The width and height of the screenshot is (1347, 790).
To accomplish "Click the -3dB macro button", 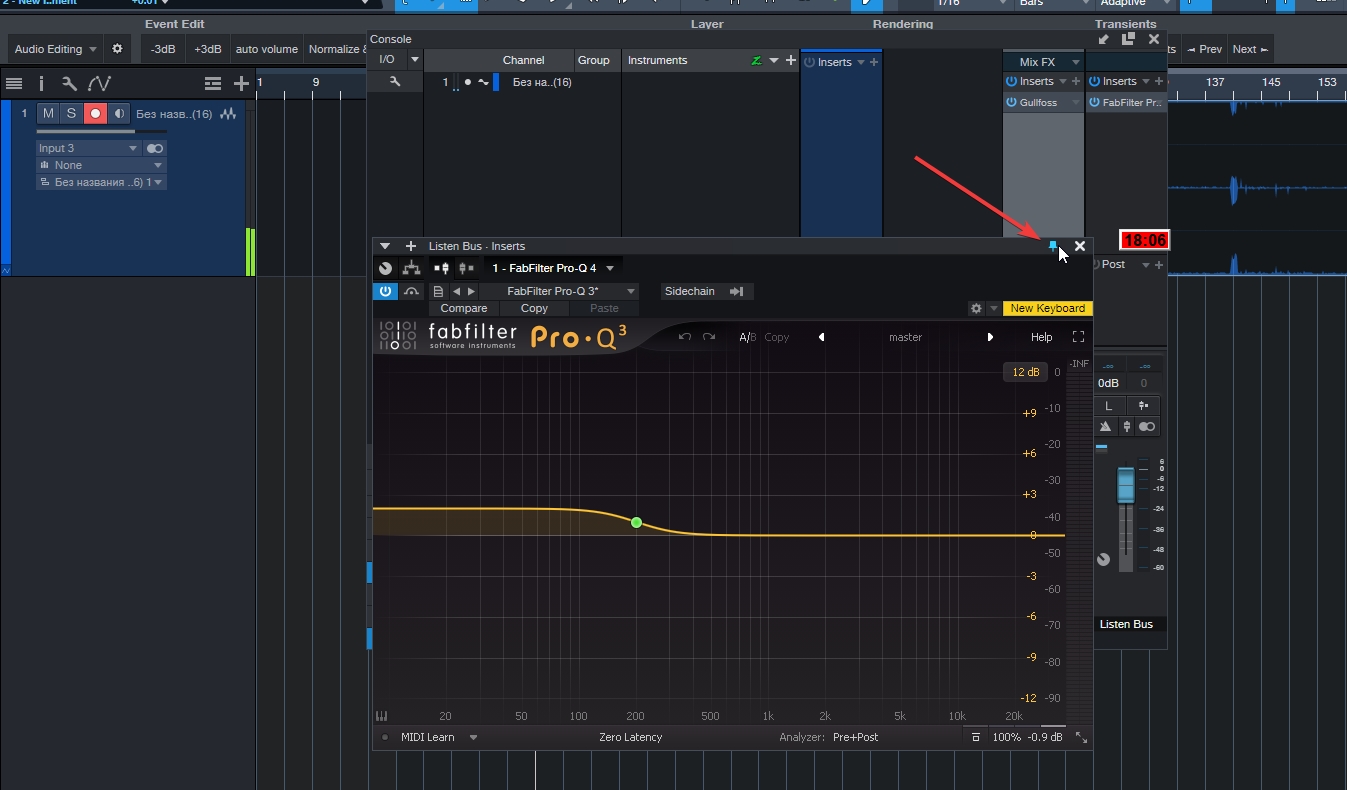I will pos(163,49).
